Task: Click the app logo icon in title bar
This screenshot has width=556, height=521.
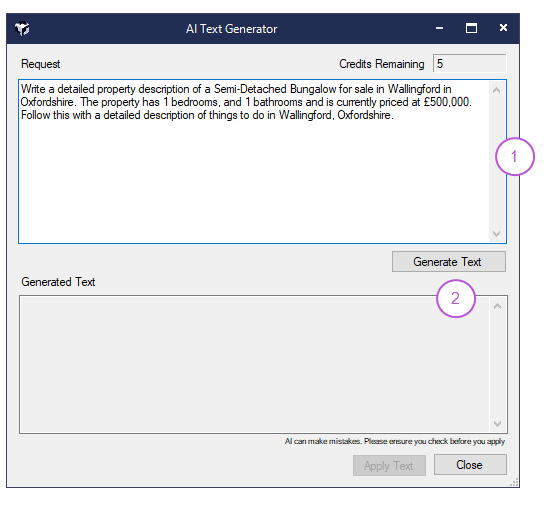Action: point(22,29)
